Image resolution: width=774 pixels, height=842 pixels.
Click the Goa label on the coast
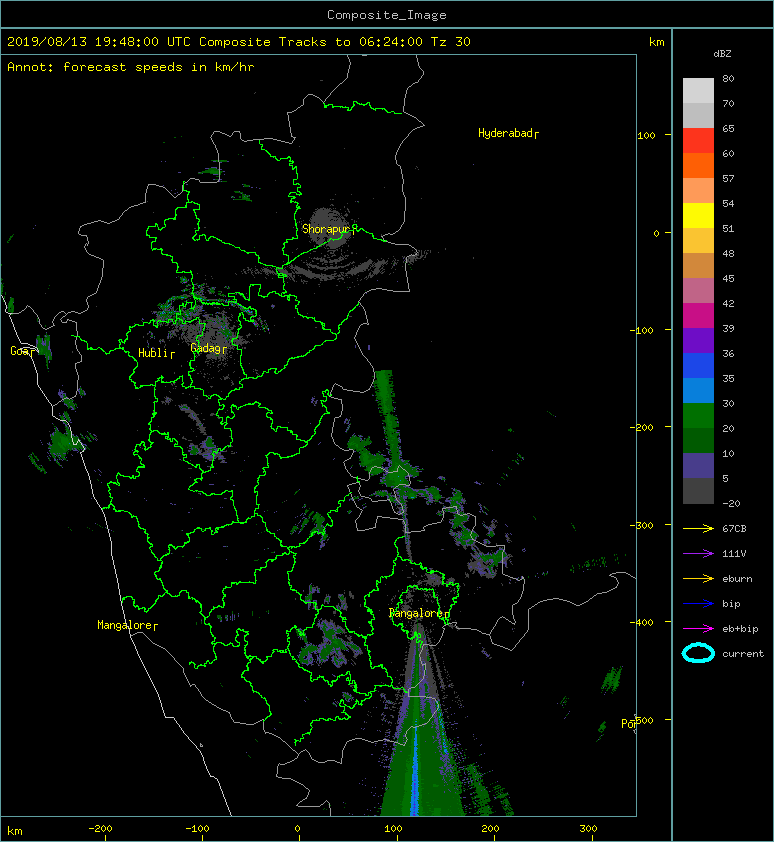(22, 351)
